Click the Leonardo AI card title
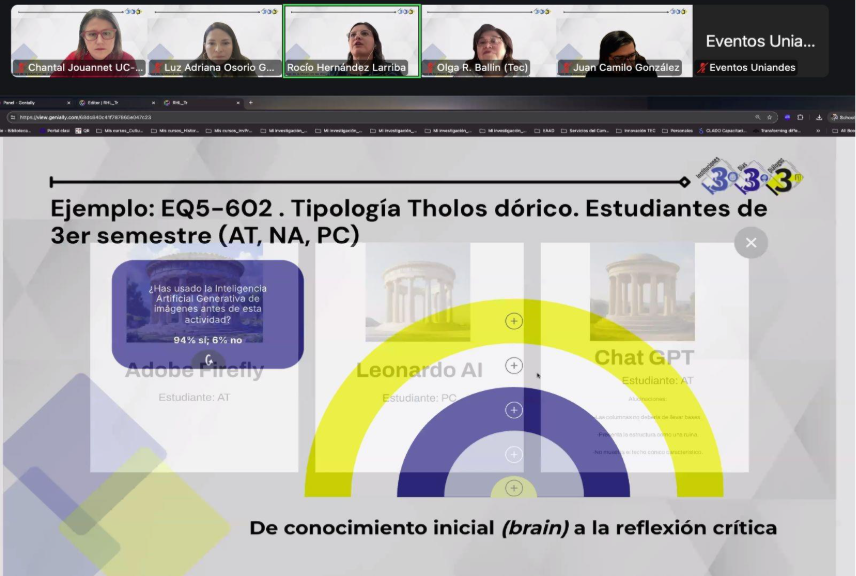The image size is (856, 576). pos(419,371)
